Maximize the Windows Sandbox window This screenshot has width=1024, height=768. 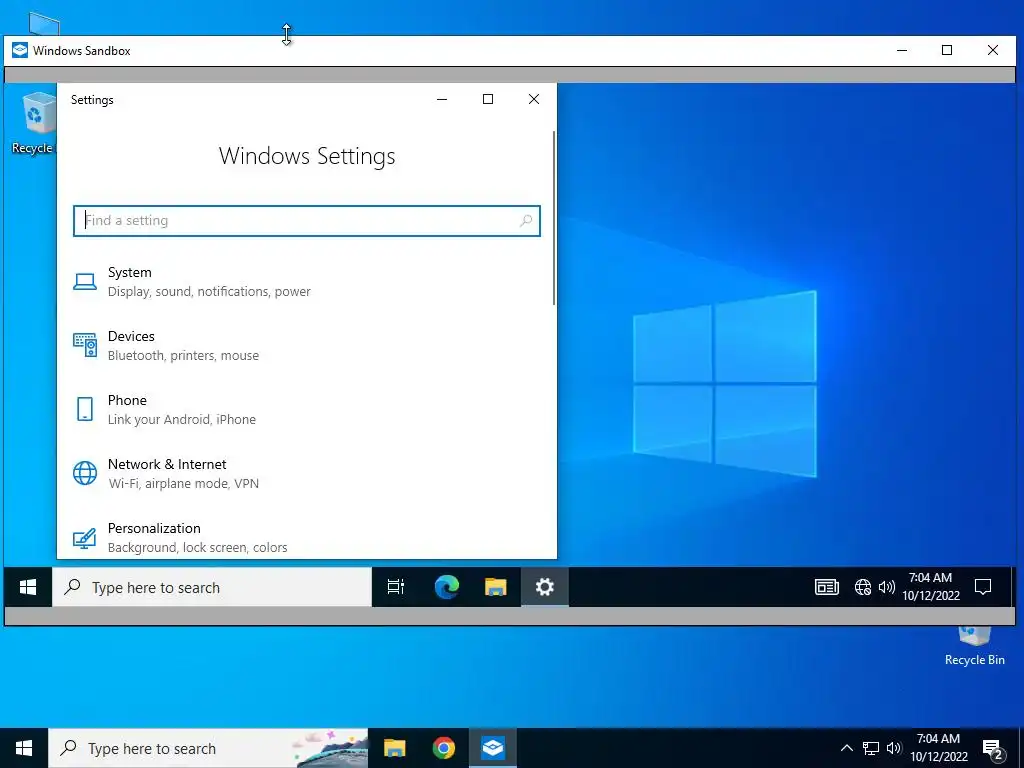coord(947,50)
